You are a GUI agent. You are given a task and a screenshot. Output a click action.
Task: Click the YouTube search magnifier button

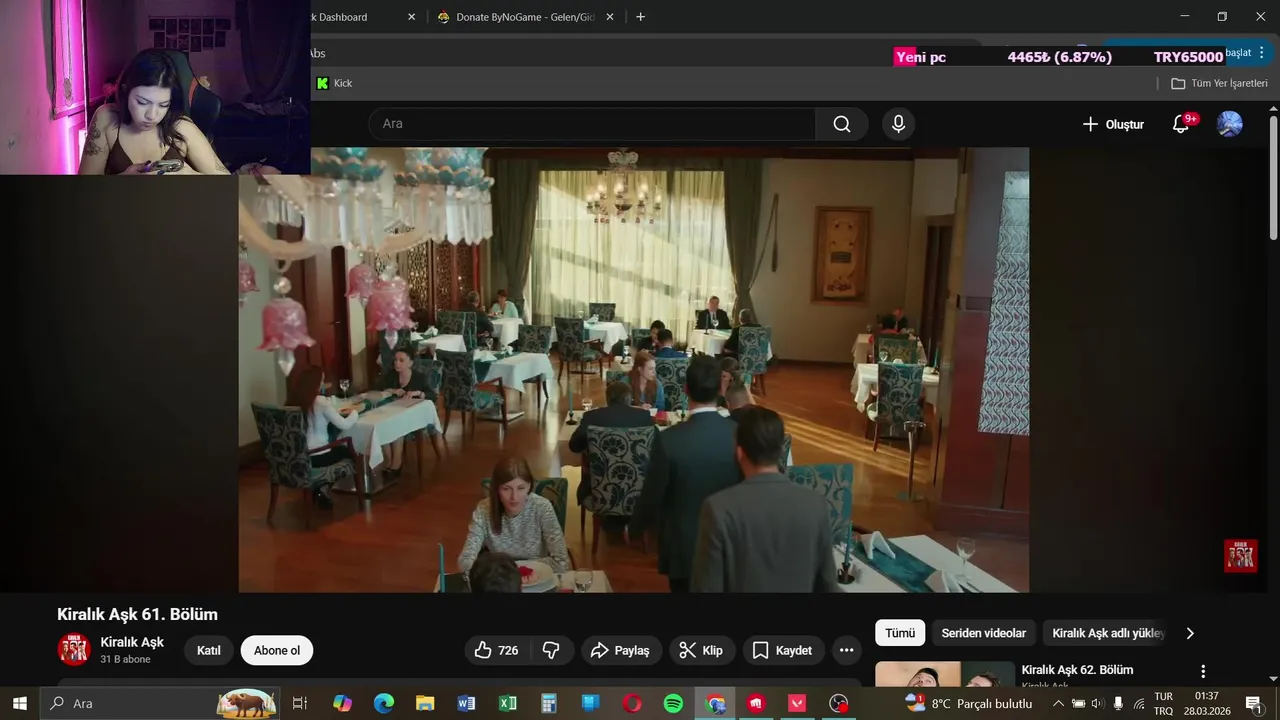(x=842, y=124)
